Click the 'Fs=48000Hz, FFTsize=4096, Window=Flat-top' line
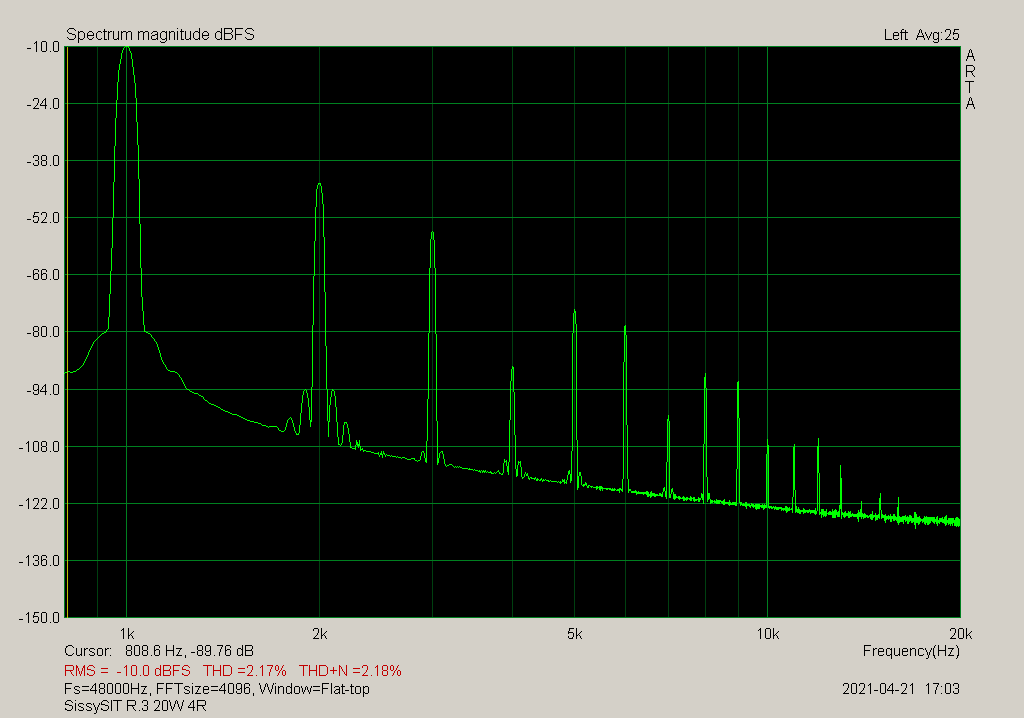 click(x=217, y=689)
